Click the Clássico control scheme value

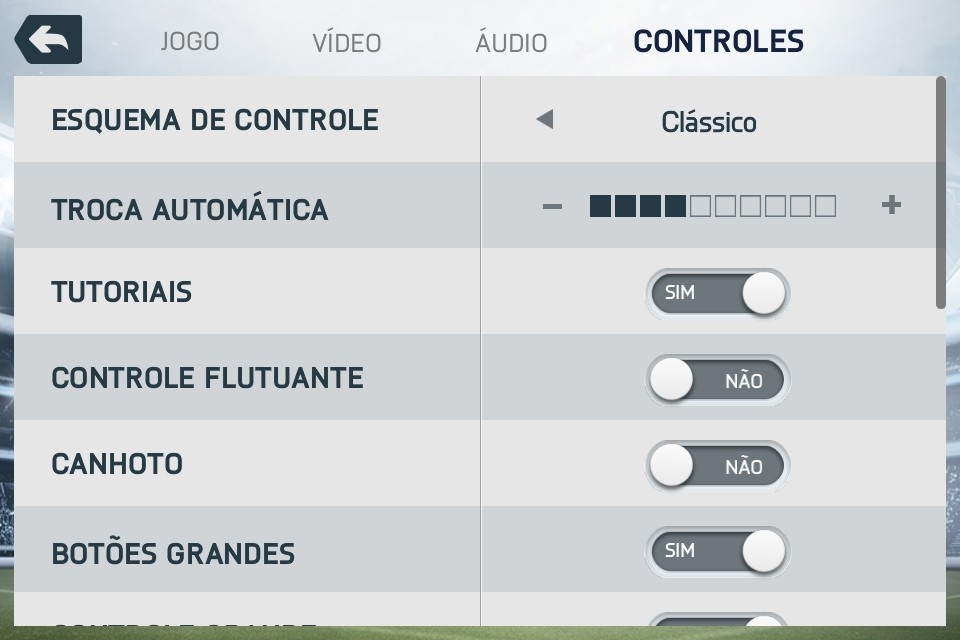[709, 123]
